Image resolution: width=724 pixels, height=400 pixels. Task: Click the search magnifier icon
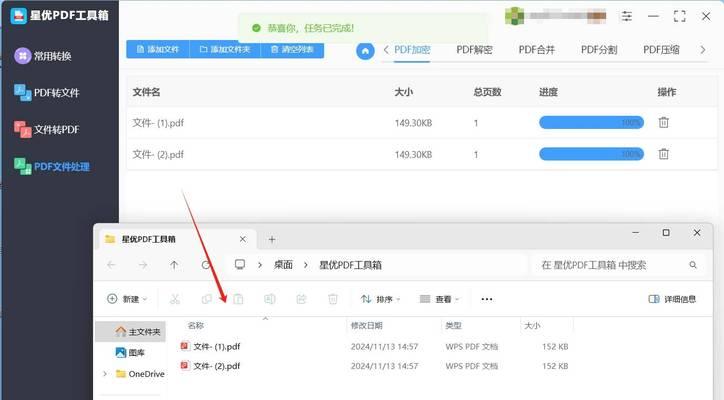click(693, 265)
